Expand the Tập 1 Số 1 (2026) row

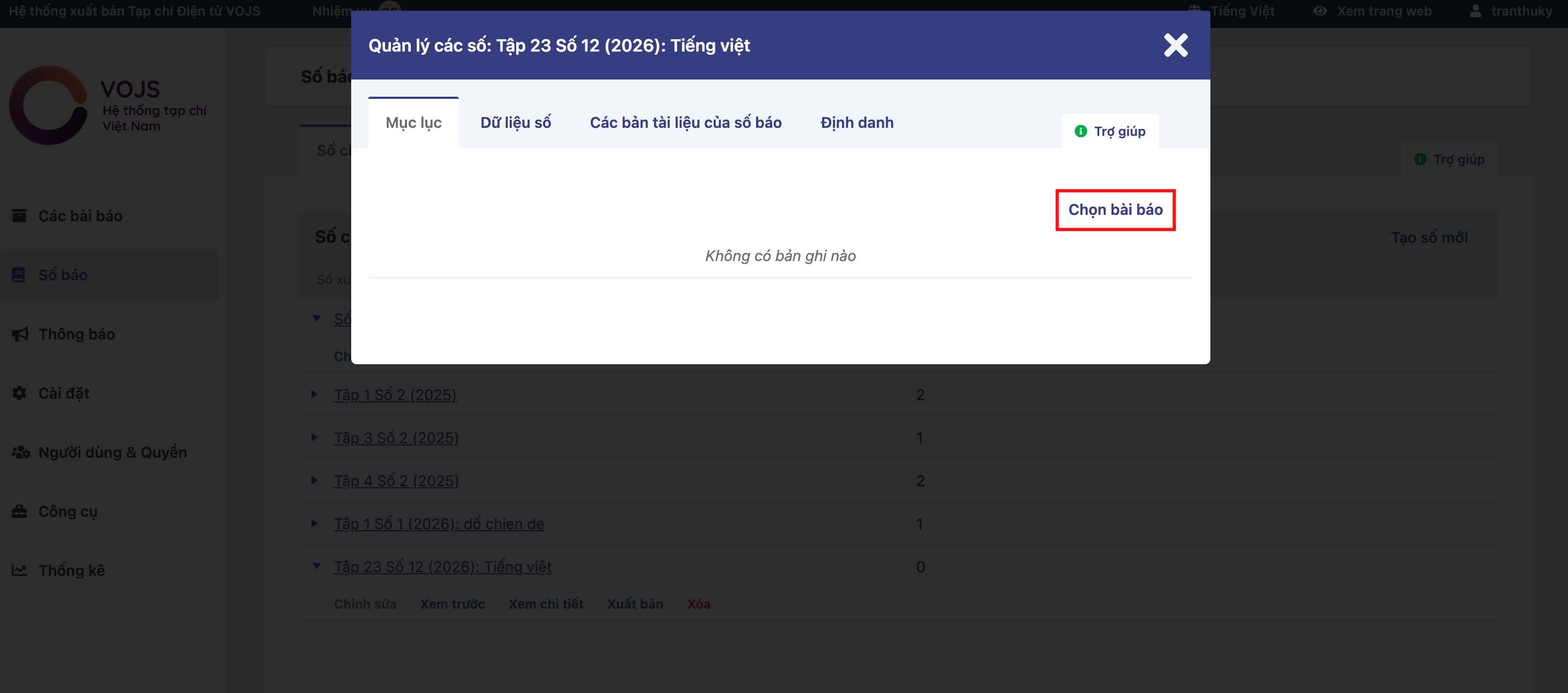[x=315, y=523]
